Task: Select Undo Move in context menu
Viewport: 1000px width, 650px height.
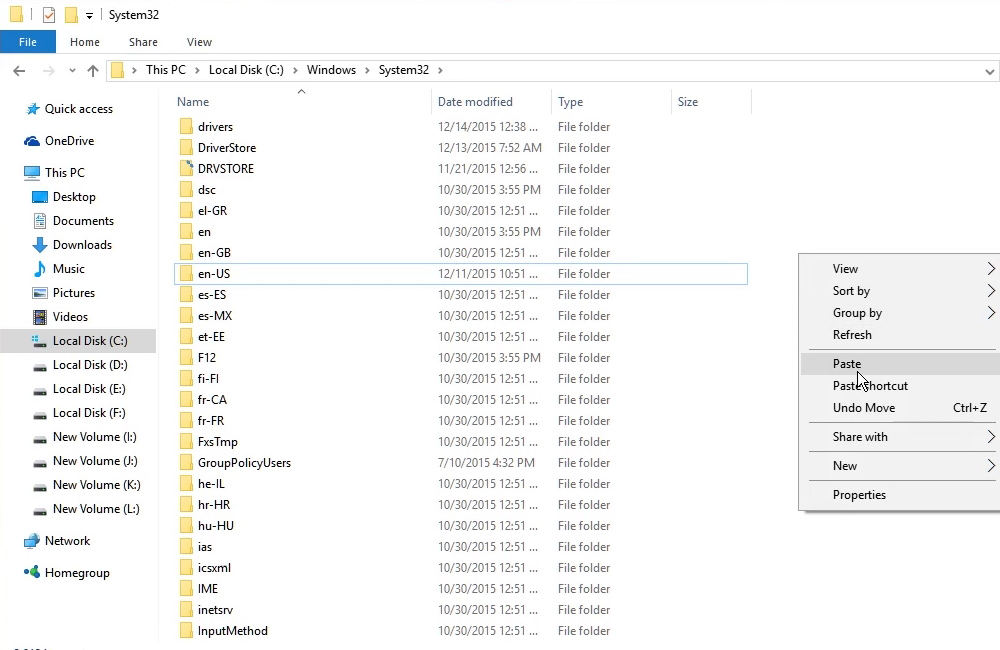Action: point(899,408)
